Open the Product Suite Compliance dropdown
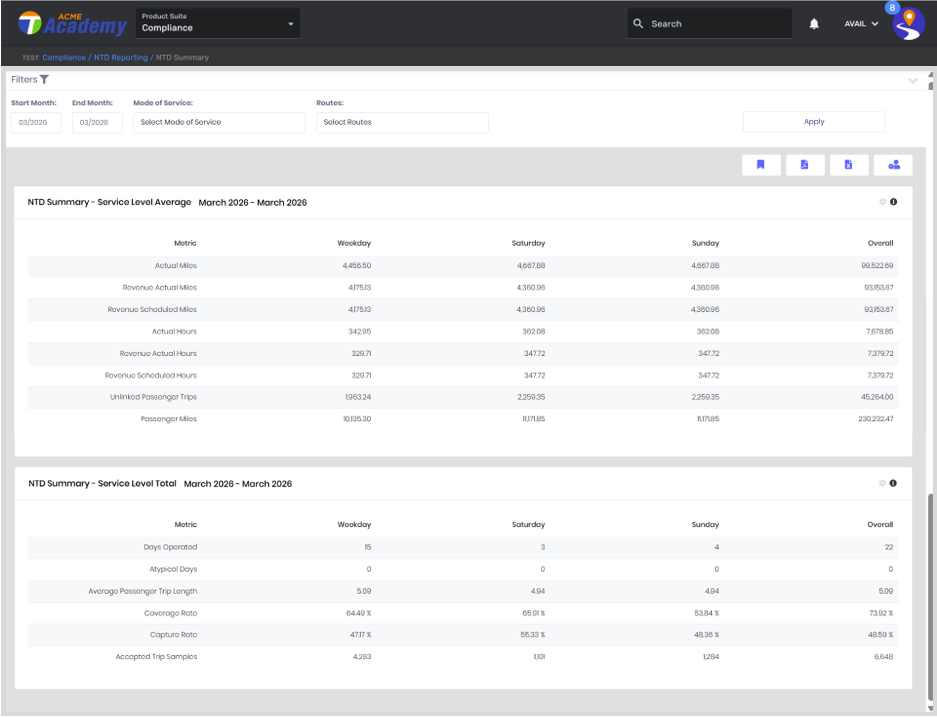 click(x=218, y=23)
